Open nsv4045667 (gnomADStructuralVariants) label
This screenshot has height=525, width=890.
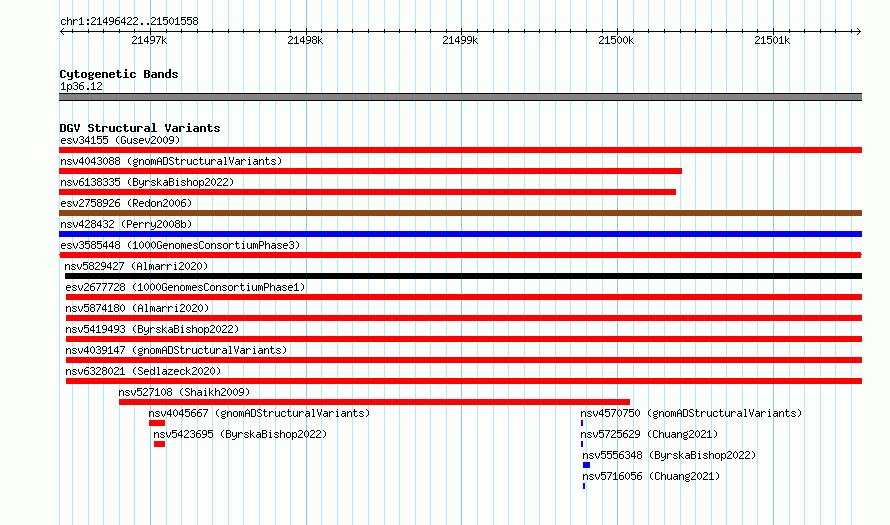259,413
